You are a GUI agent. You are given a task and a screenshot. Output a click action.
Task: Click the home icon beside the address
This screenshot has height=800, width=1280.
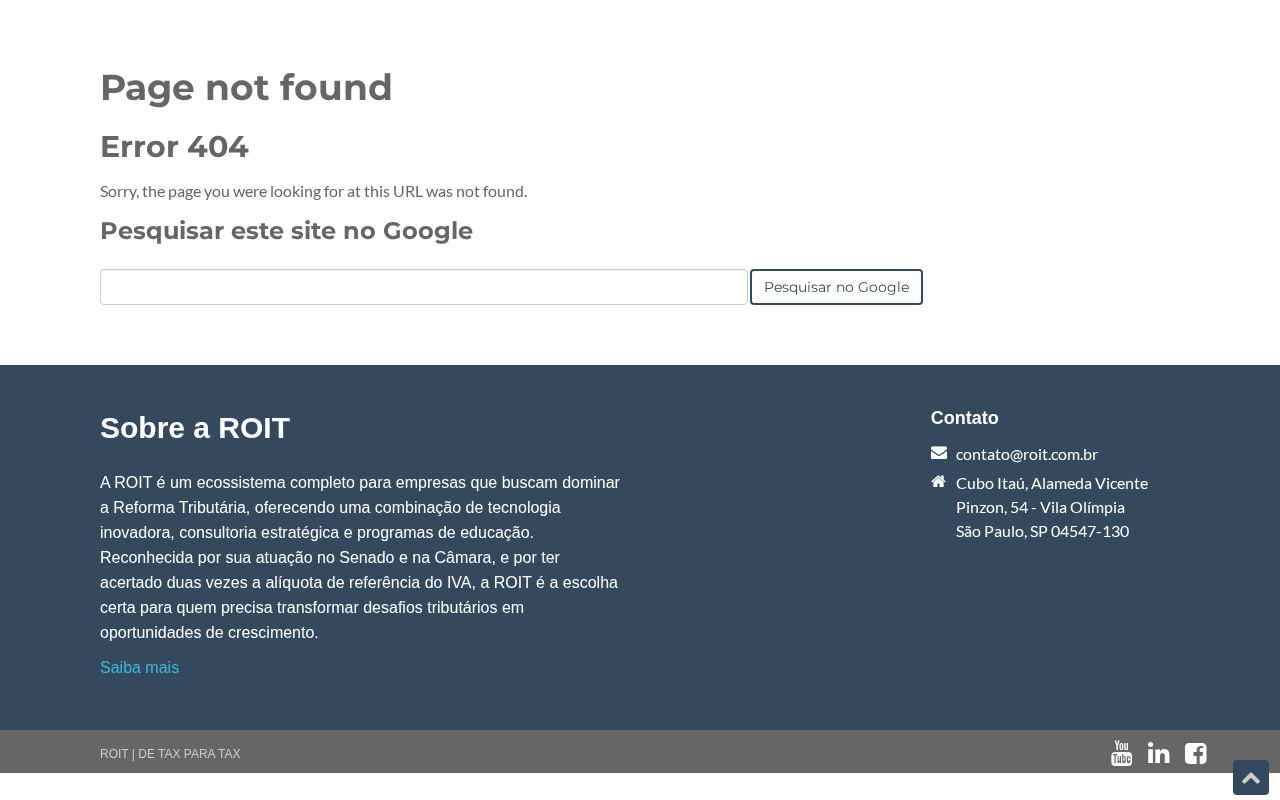(x=938, y=481)
